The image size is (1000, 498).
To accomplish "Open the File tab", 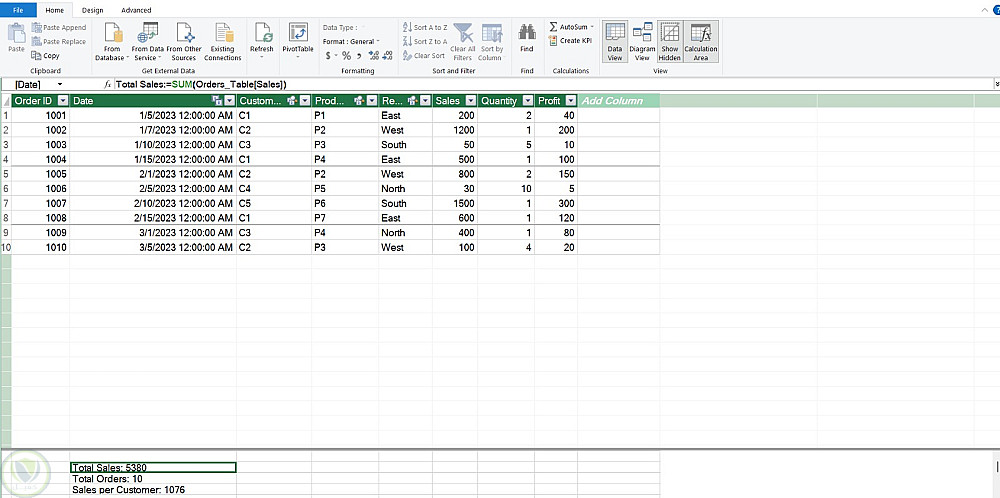I will coord(18,10).
